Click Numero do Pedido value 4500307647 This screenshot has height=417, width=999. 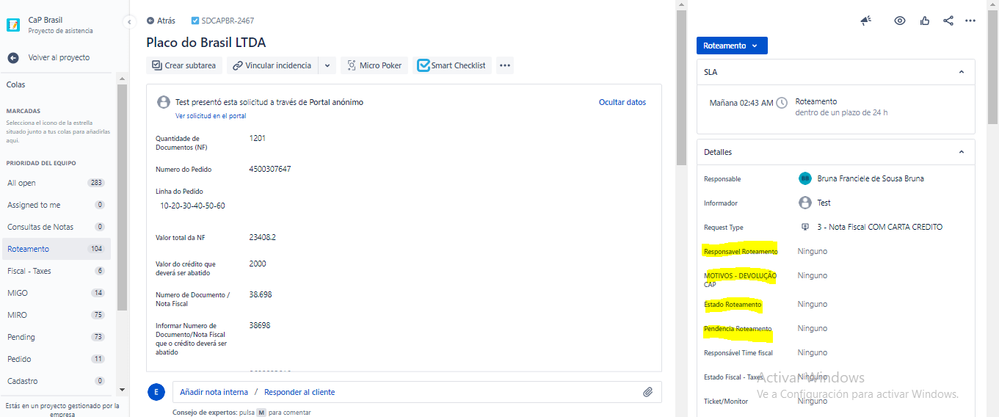(270, 169)
